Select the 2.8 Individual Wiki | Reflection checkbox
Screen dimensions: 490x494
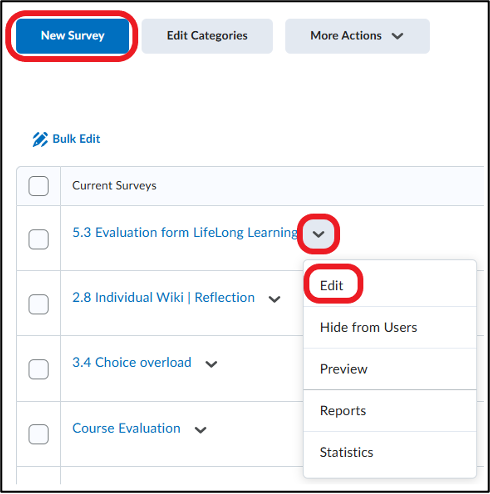39,304
